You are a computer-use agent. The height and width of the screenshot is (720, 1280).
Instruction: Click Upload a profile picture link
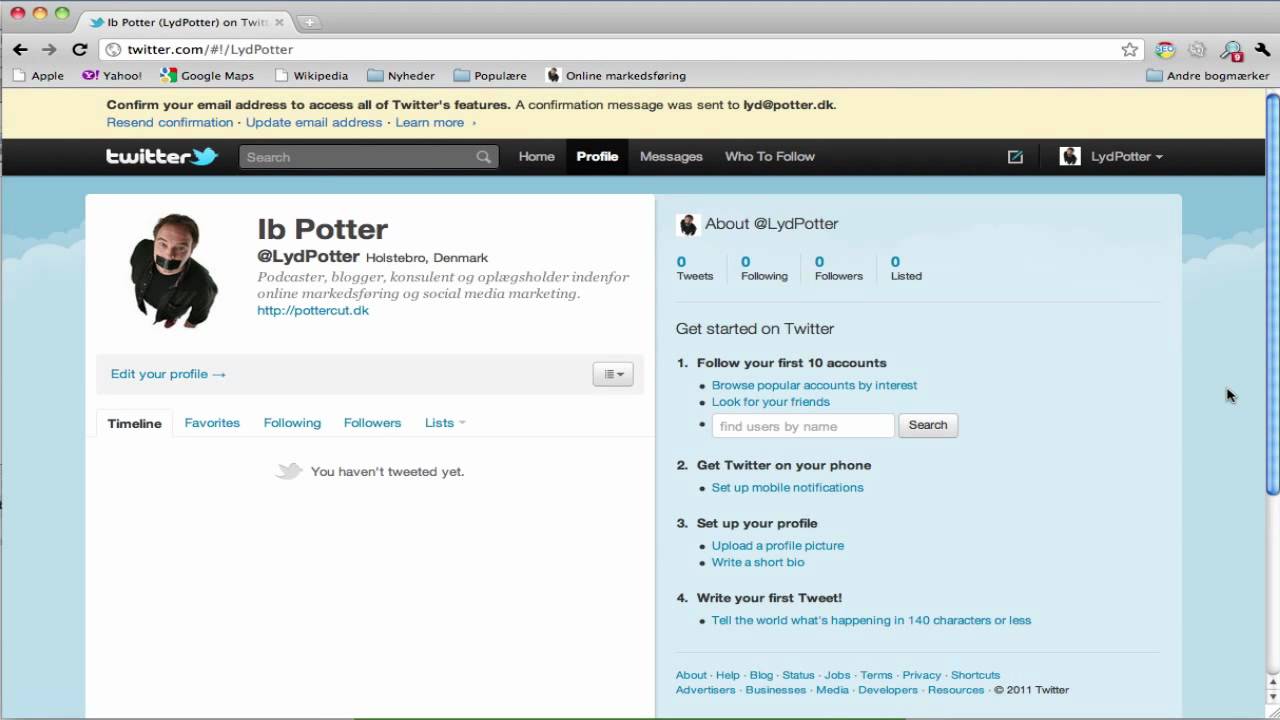[x=778, y=546]
